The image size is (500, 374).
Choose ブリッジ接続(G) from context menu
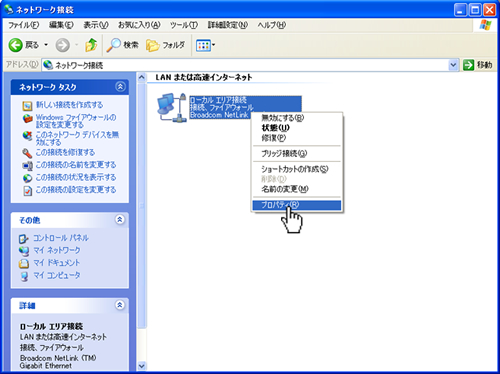[x=297, y=154]
